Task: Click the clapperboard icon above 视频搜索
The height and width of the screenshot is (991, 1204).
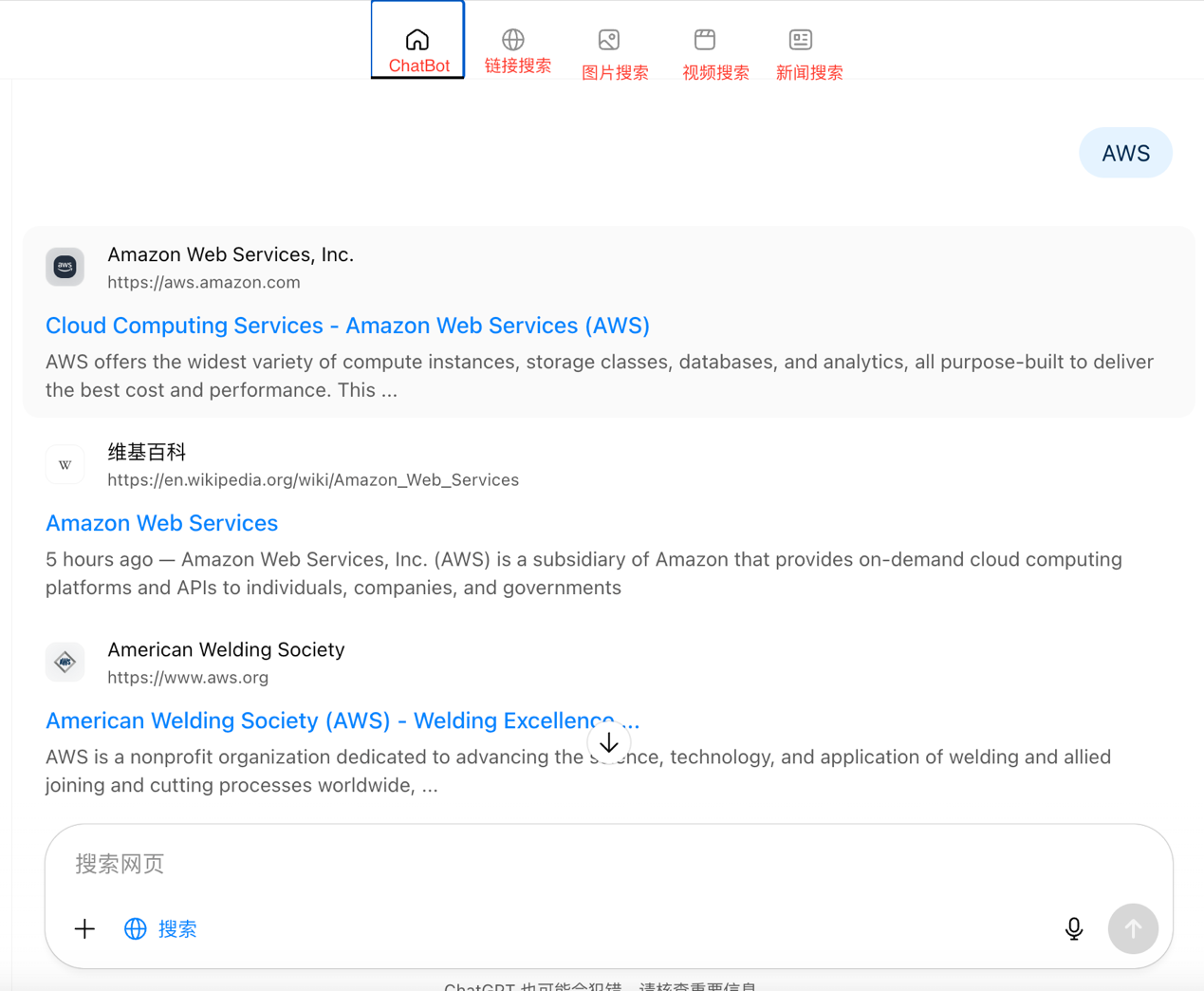Action: click(x=705, y=39)
